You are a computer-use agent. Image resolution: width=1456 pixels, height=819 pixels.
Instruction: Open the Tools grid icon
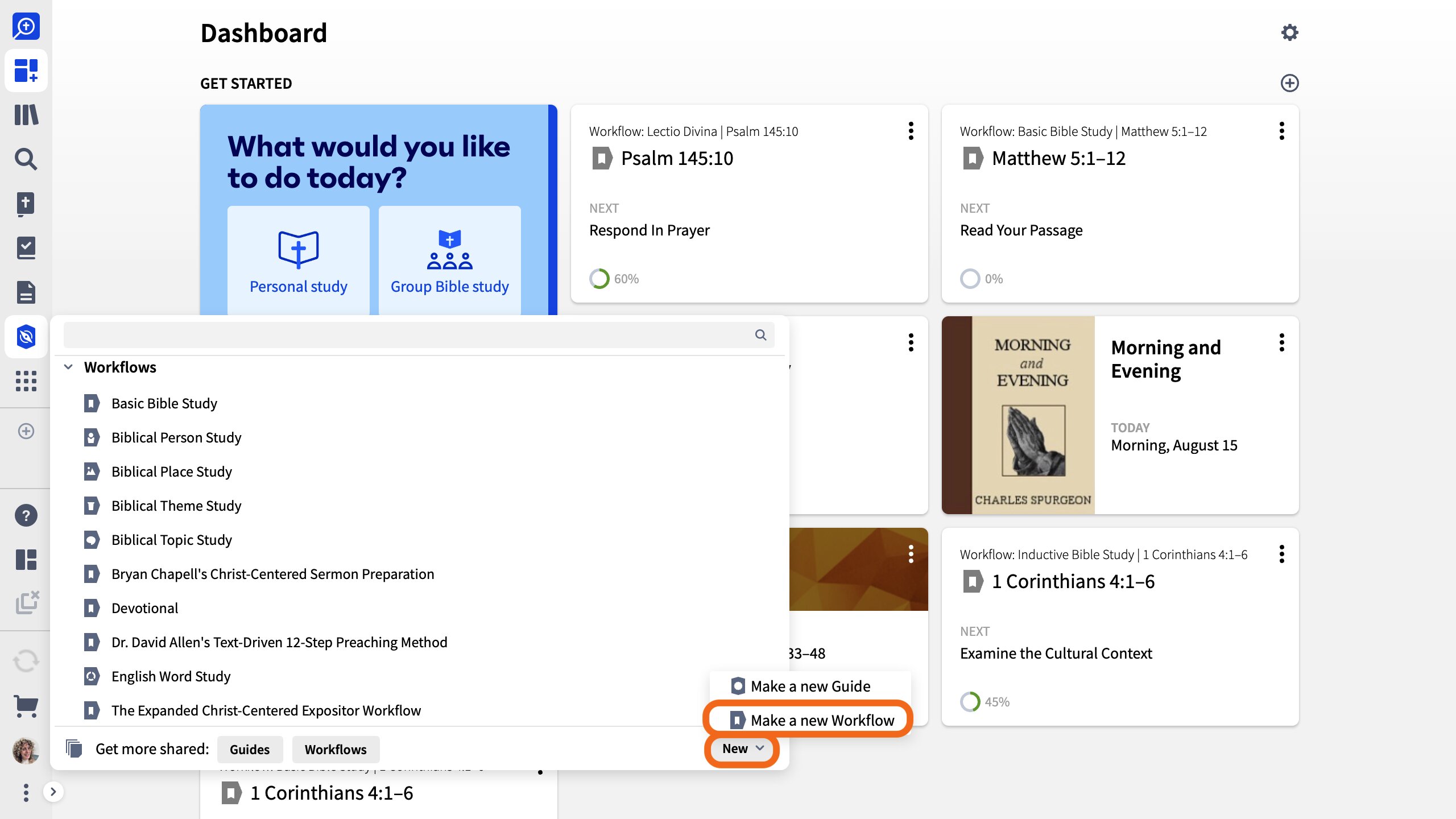point(26,381)
